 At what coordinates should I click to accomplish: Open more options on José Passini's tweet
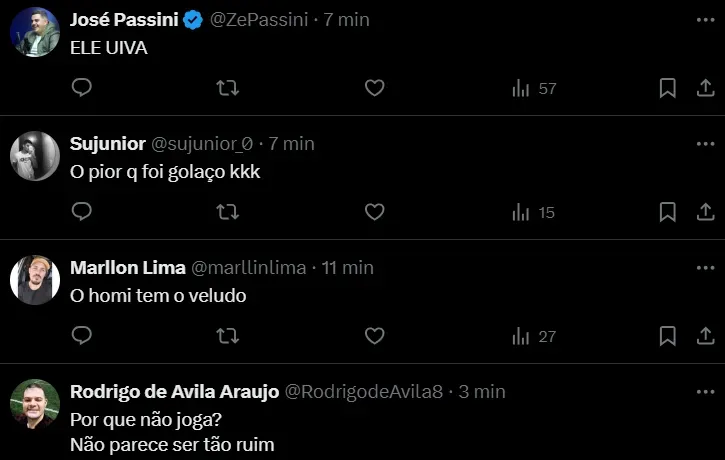(703, 19)
